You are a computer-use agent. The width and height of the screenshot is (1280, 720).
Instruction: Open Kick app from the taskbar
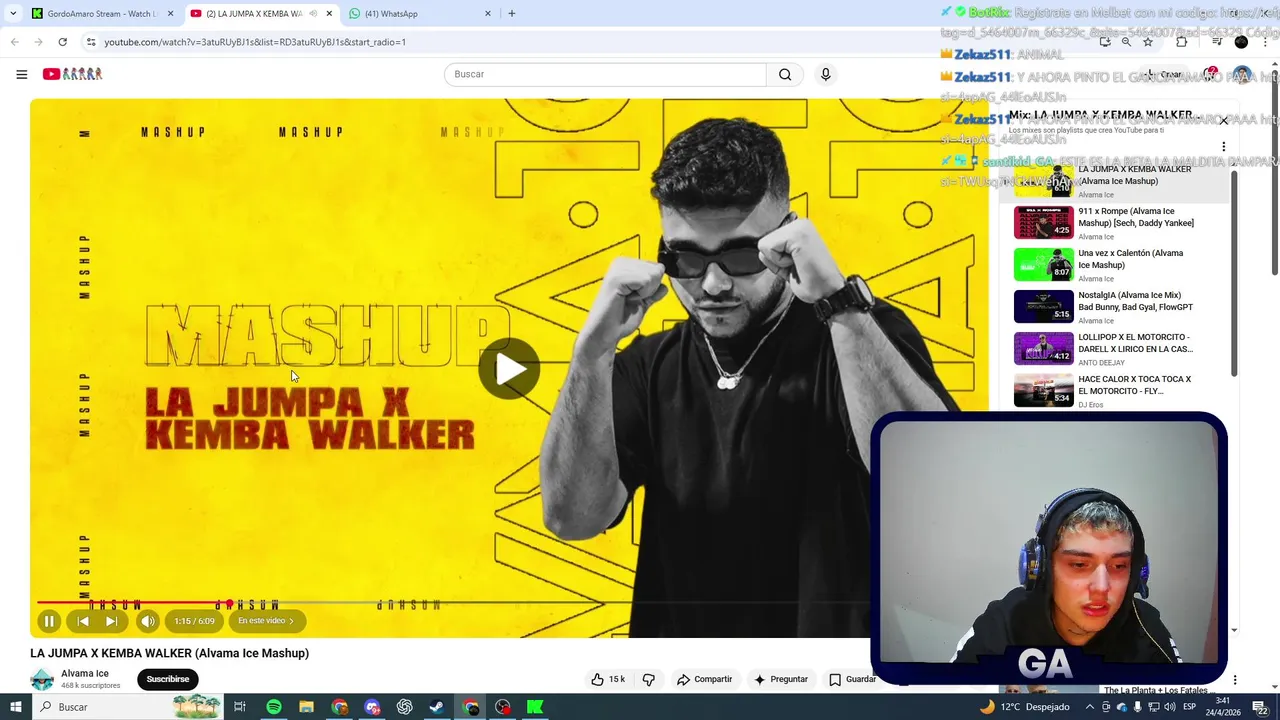coord(535,707)
